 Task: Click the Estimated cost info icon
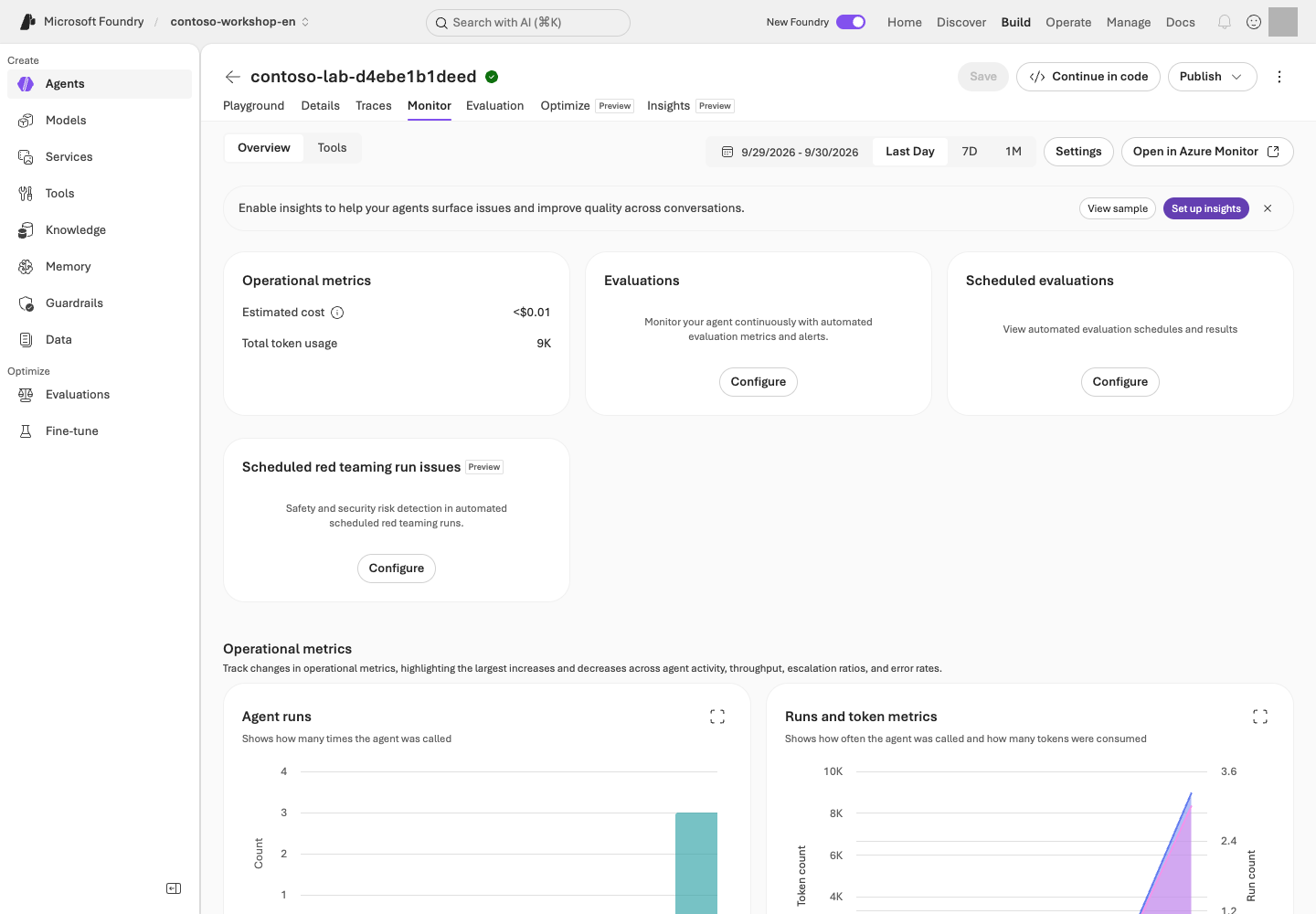click(x=337, y=313)
